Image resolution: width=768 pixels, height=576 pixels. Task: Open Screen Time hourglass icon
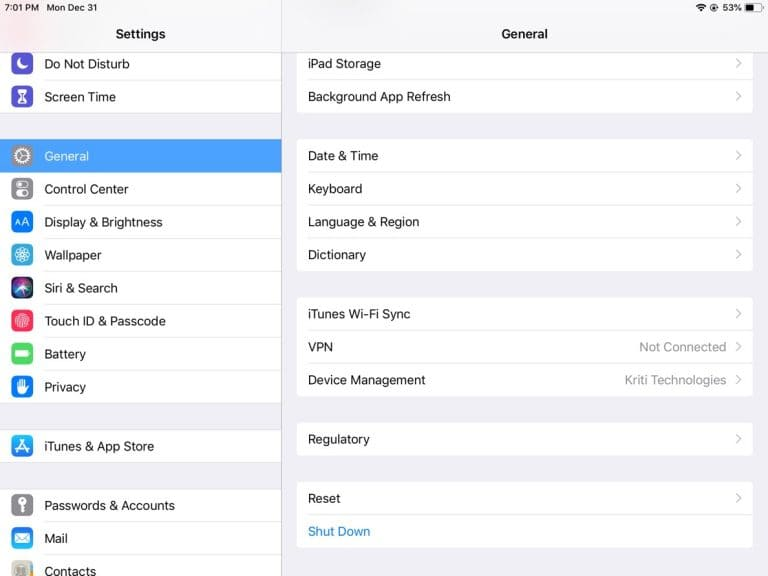tap(22, 97)
